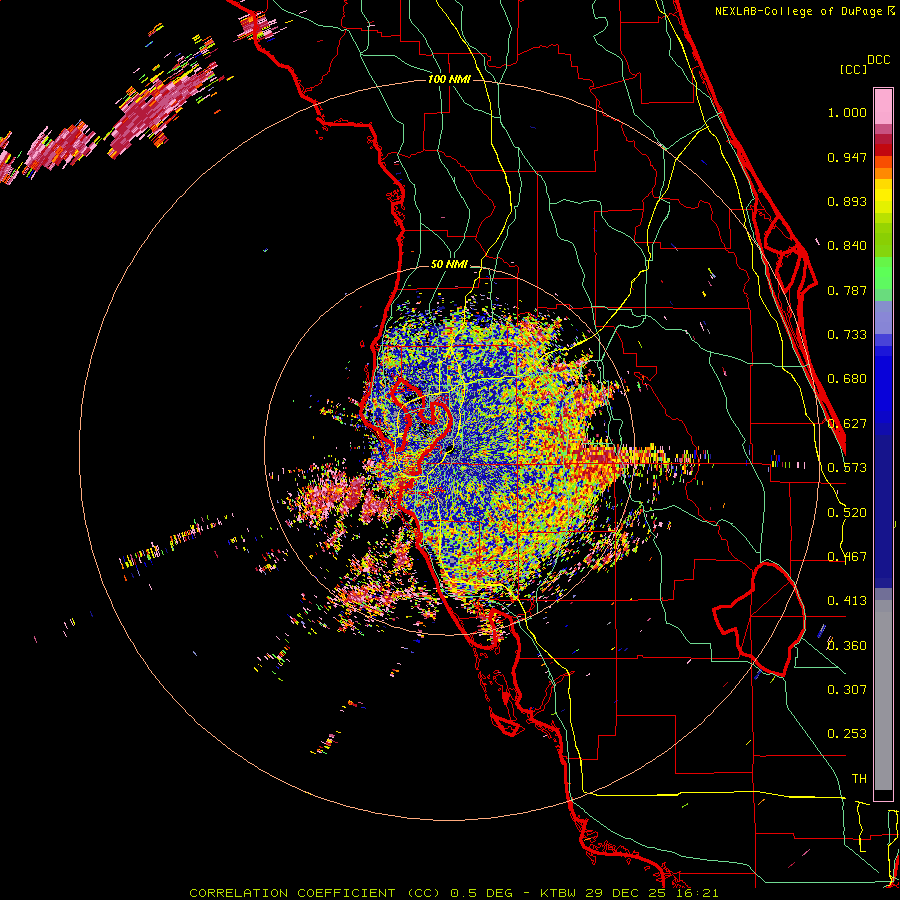Screen dimensions: 900x900
Task: Click the 0.307 legend value
Action: pos(847,690)
